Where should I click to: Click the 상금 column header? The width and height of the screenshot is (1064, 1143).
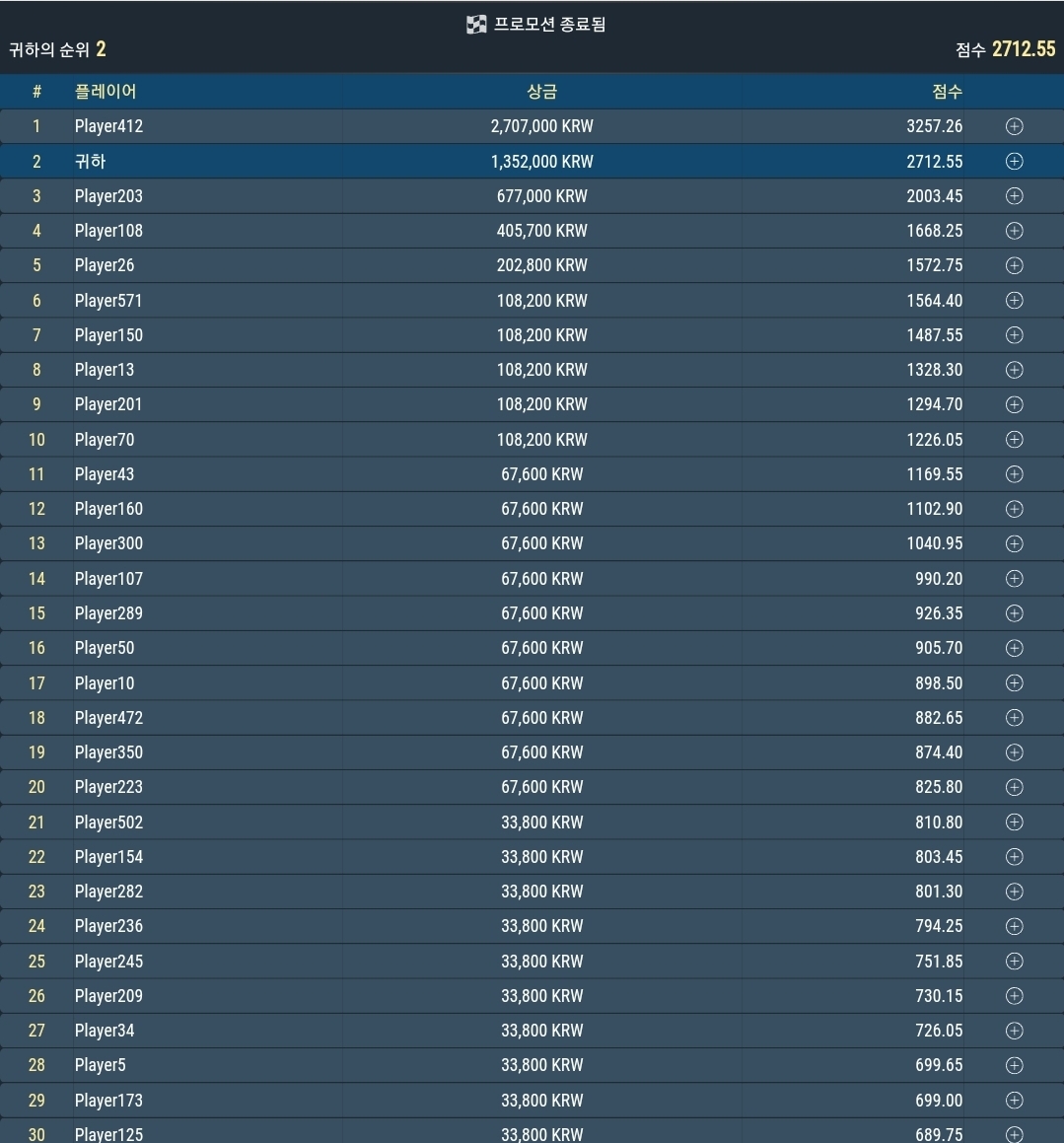[x=541, y=91]
